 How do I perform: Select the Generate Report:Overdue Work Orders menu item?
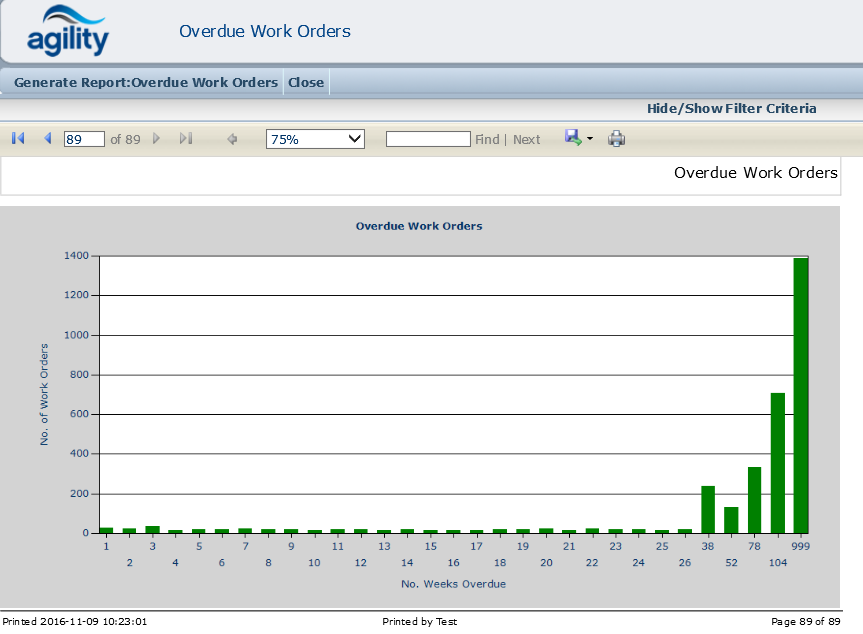point(146,82)
